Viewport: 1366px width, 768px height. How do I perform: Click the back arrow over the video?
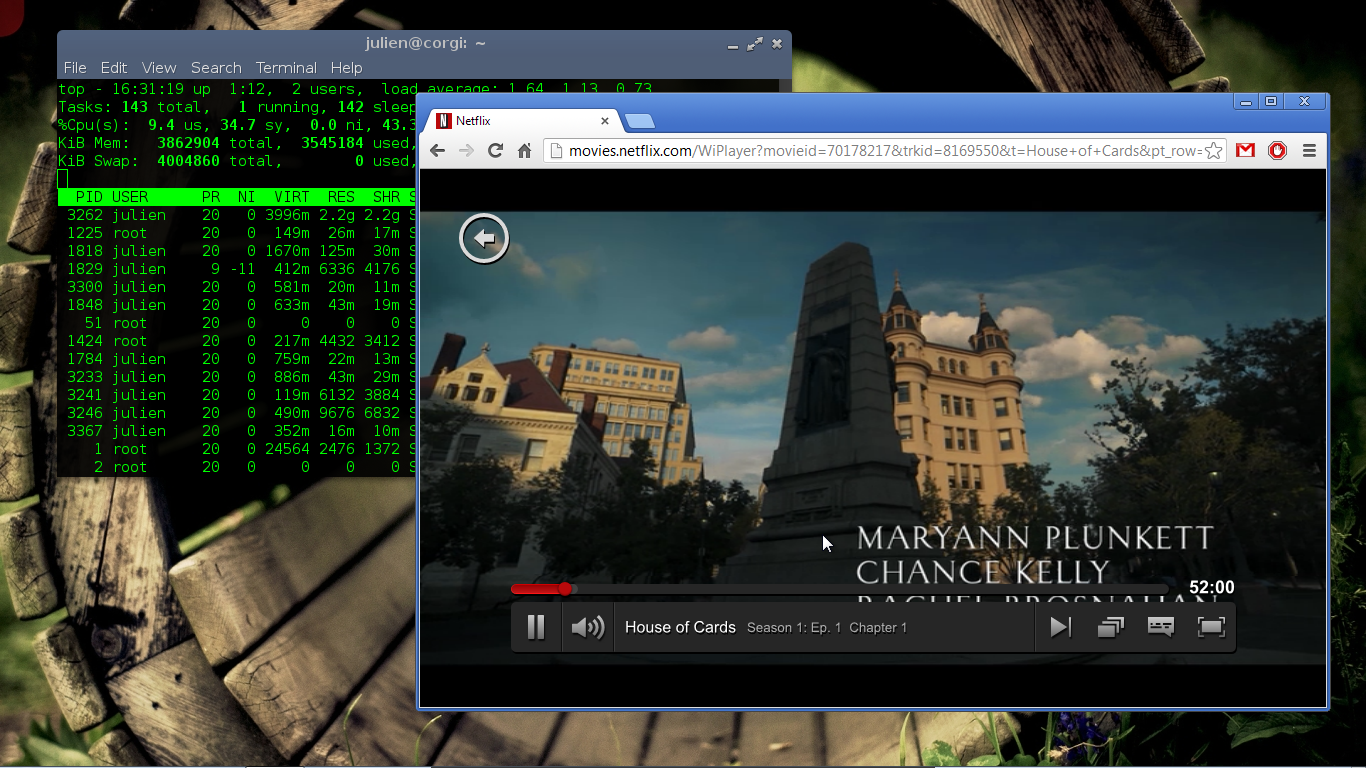click(484, 239)
